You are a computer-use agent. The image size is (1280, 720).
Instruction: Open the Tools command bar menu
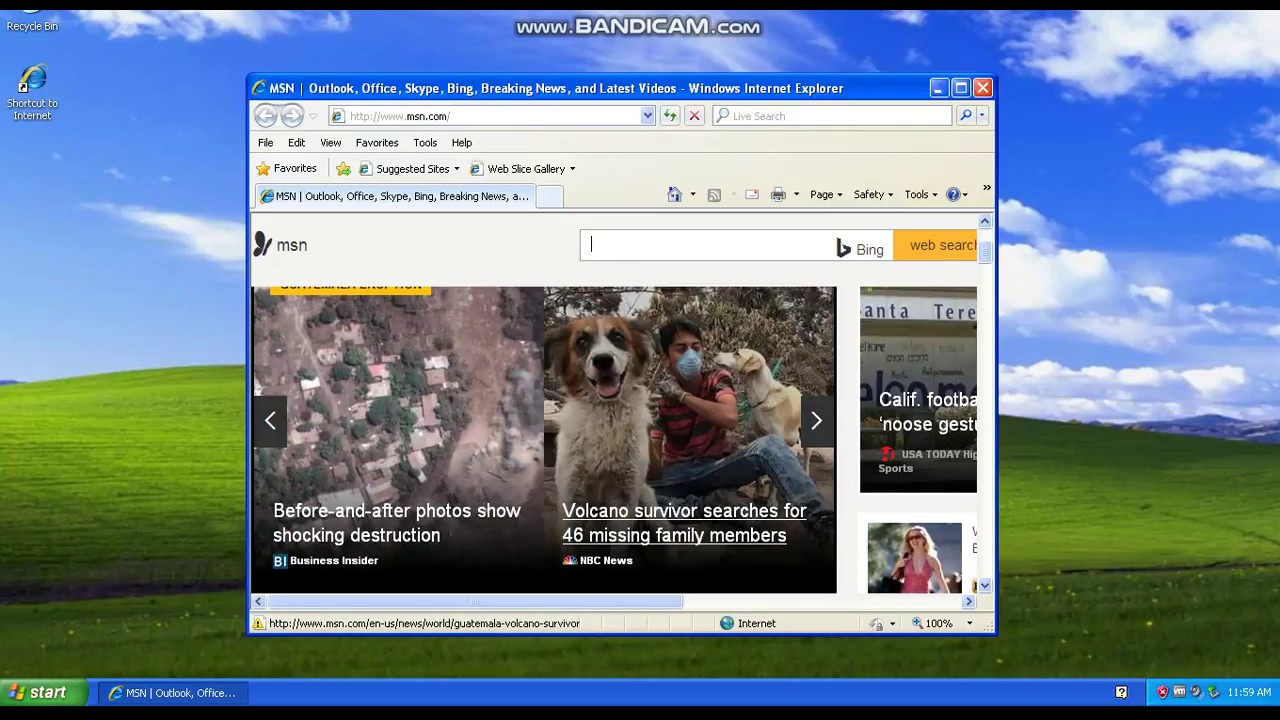click(x=921, y=195)
